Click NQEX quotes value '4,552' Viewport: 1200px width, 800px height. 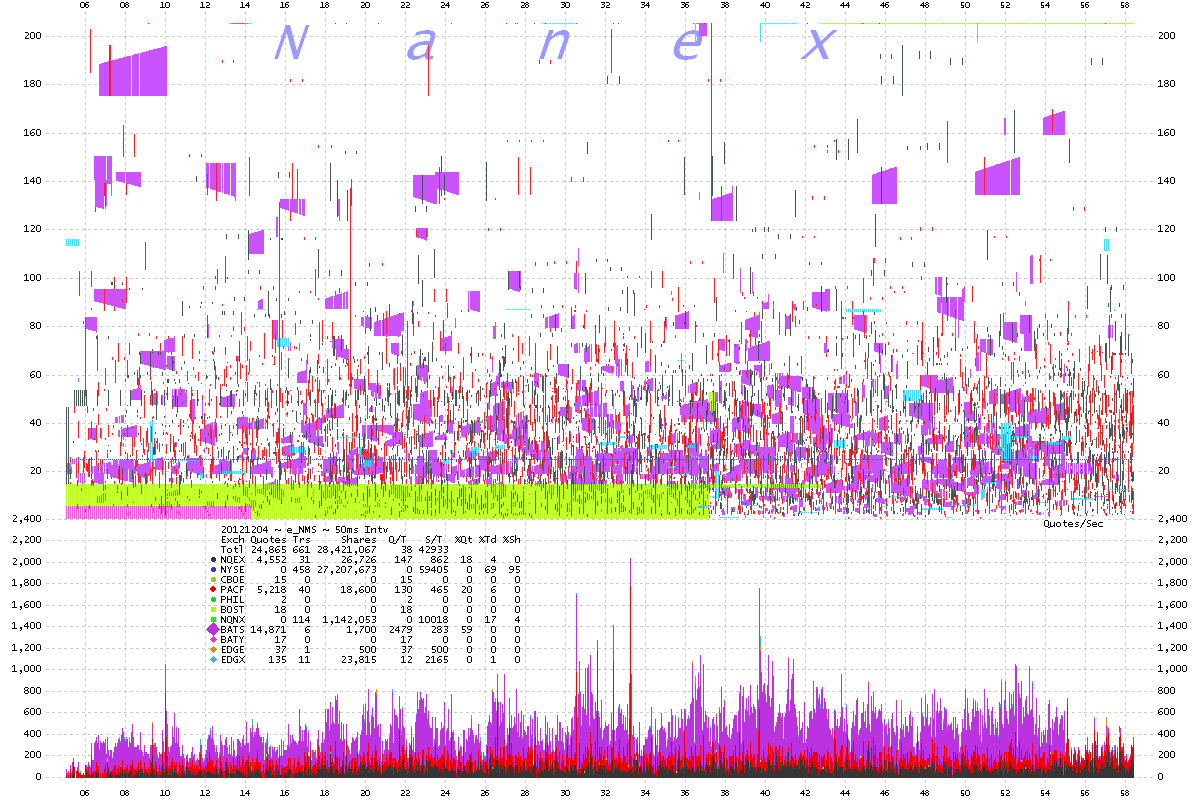click(x=271, y=561)
